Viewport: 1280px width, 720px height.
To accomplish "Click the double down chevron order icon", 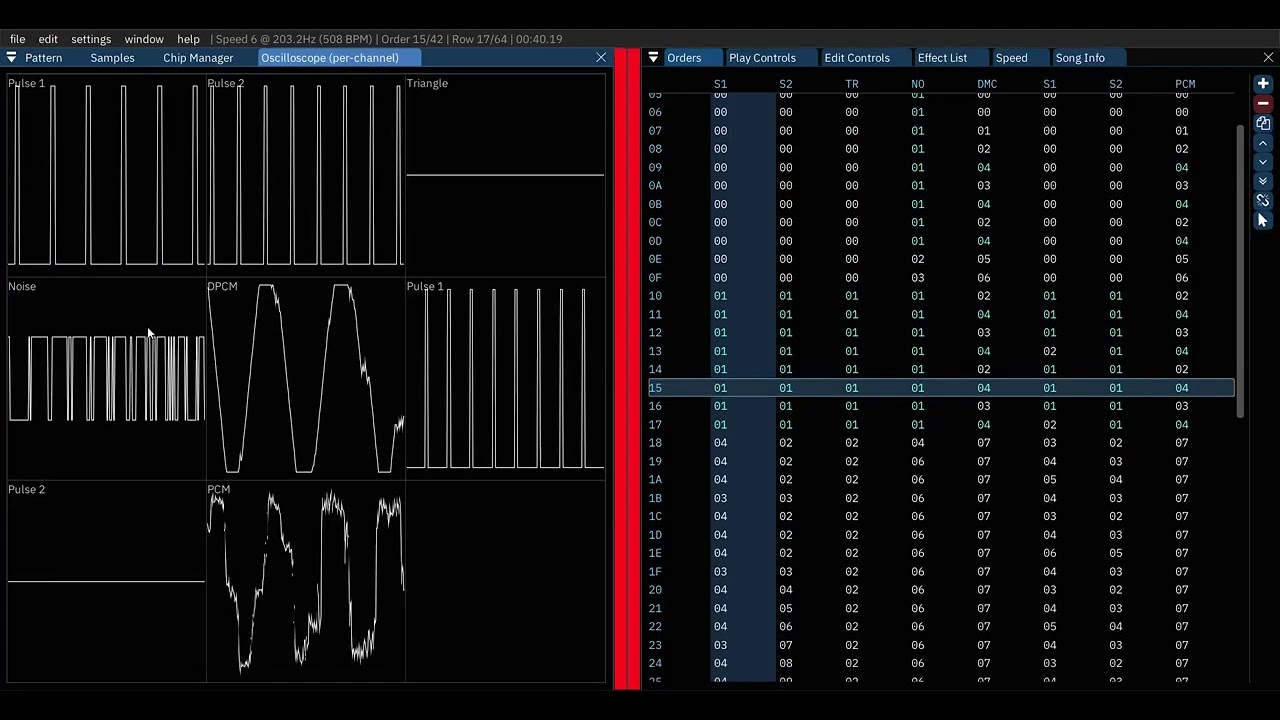I will [x=1263, y=181].
